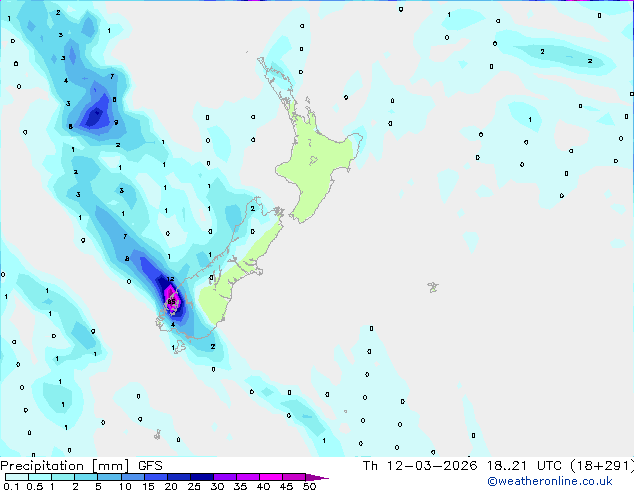Click the '0.1' legend scale label
Screen dimensions: 634x490
[11, 486]
